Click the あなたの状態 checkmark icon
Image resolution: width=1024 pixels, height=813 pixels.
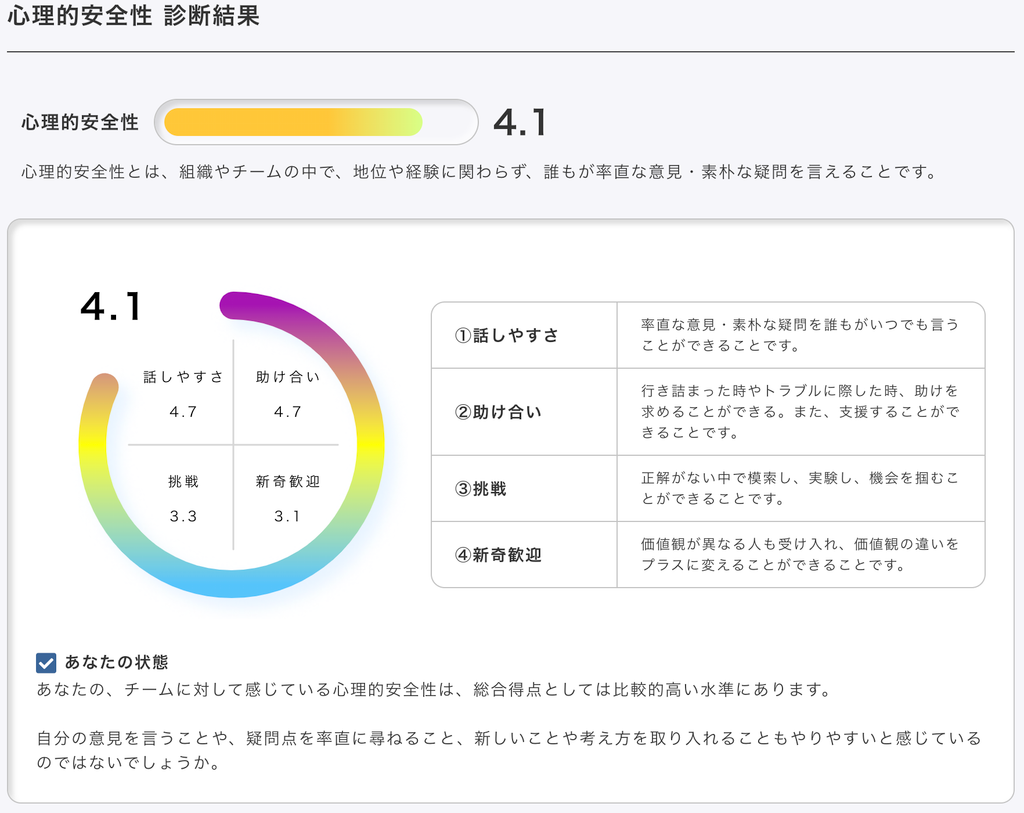coord(46,663)
